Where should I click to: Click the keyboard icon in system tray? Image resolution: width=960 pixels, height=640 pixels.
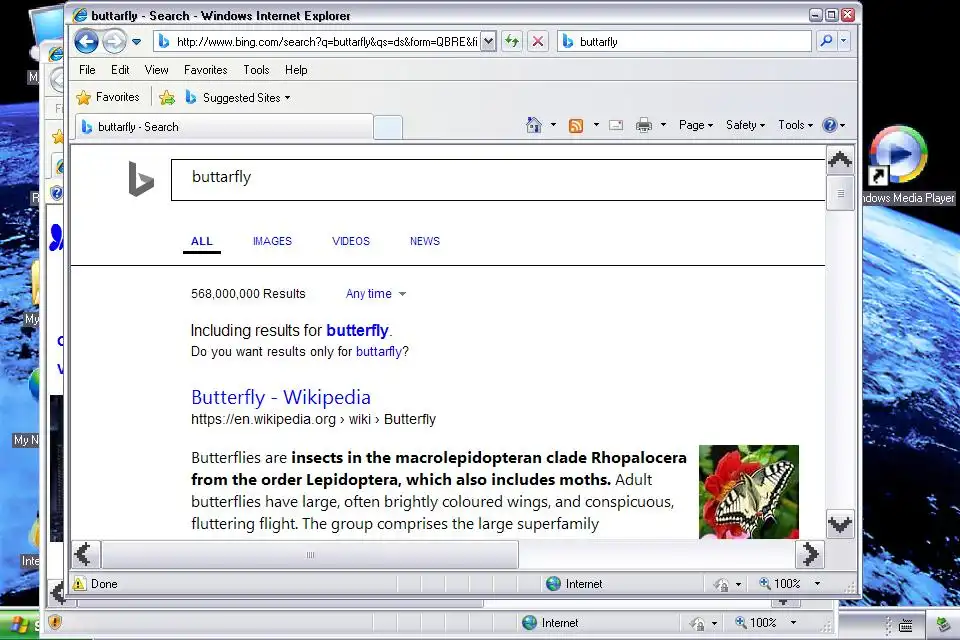(906, 625)
